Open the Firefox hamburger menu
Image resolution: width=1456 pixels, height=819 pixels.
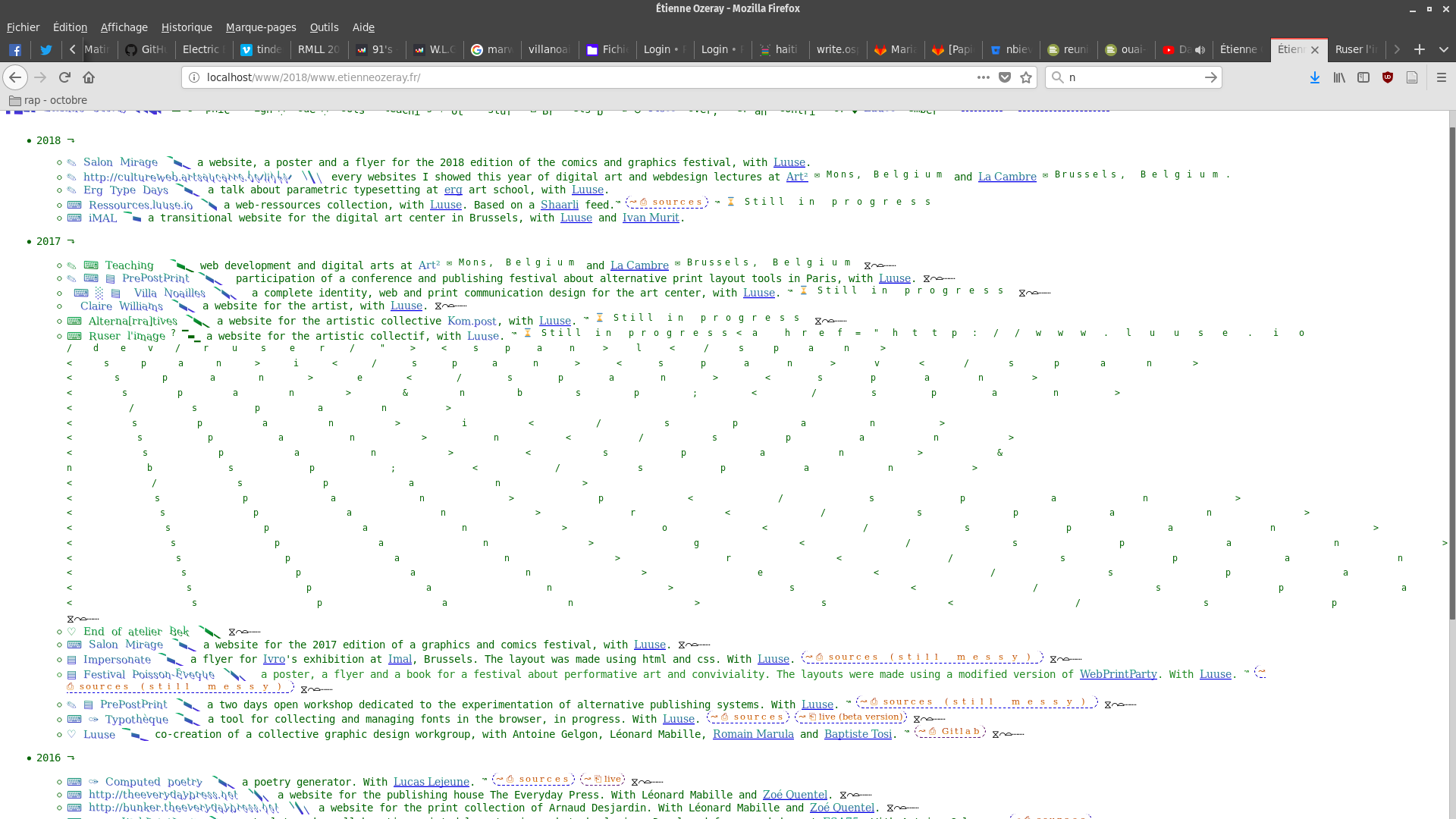[x=1442, y=77]
